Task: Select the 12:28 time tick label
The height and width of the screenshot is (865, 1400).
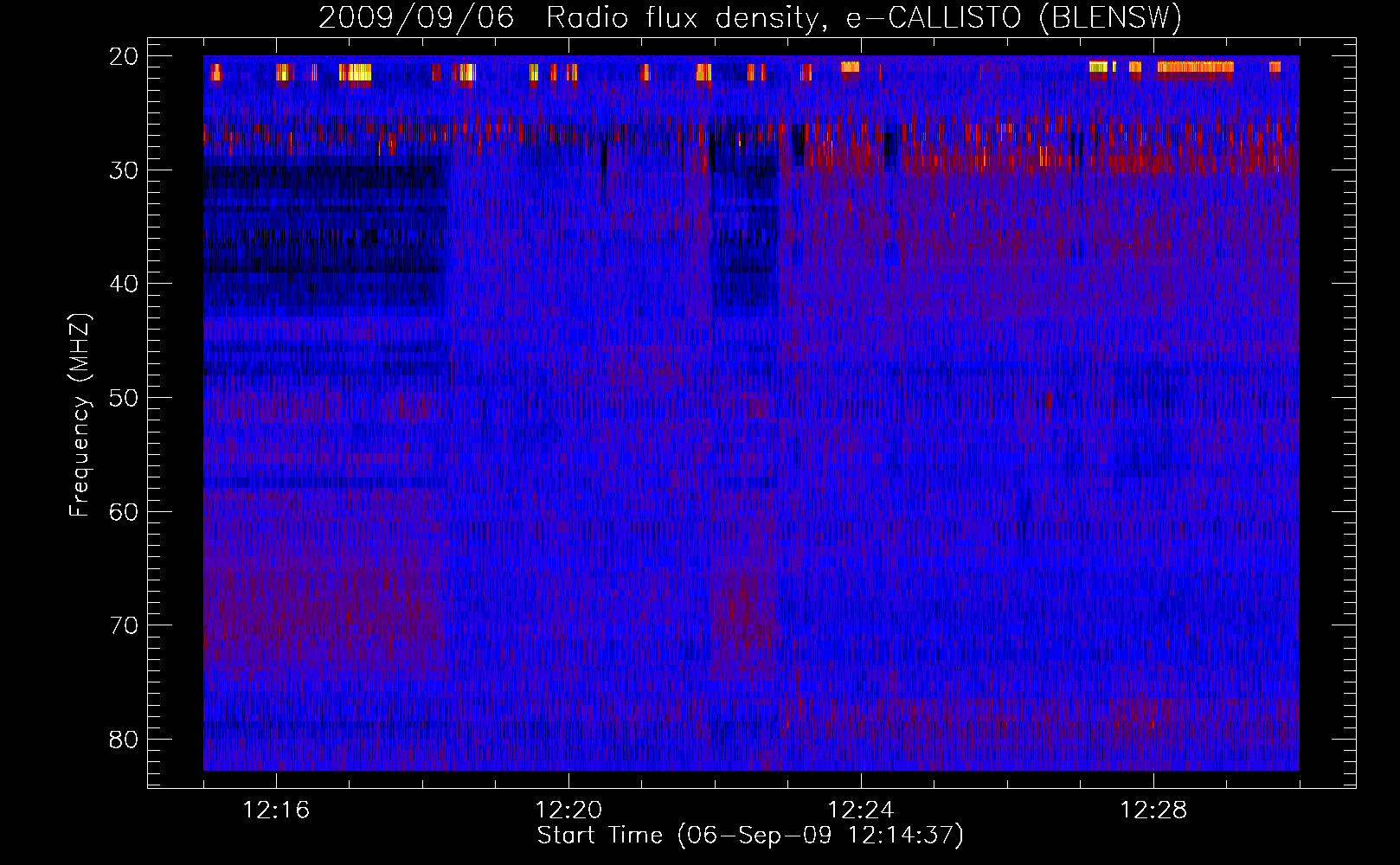Action: click(x=1153, y=810)
